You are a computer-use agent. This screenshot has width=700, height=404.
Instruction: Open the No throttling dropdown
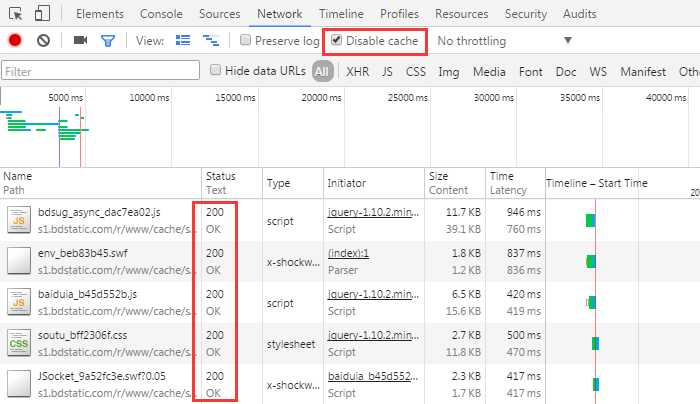coord(504,41)
